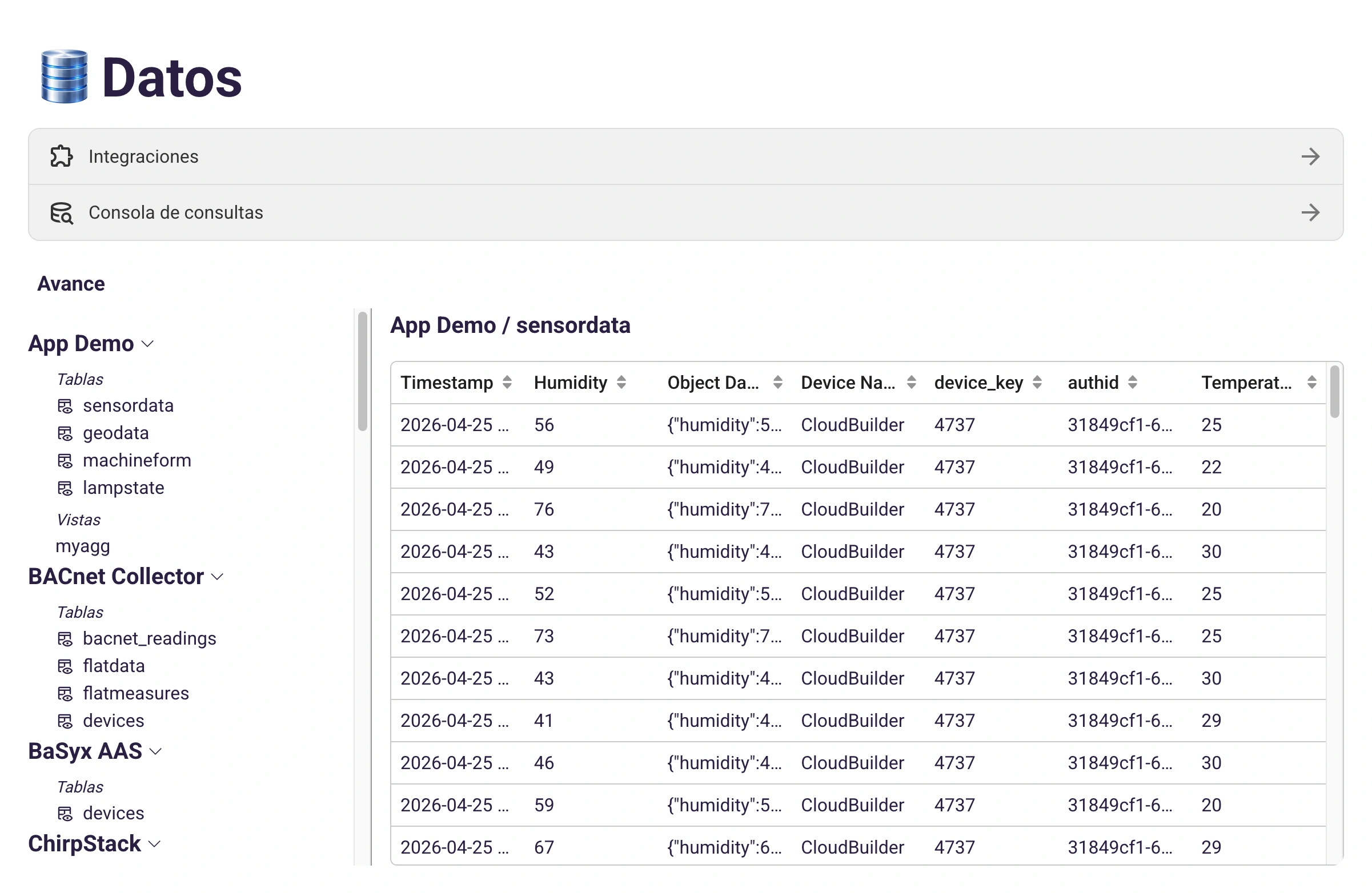Sort by Object Data column arrows
This screenshot has height=893, width=1372.
coord(777,383)
